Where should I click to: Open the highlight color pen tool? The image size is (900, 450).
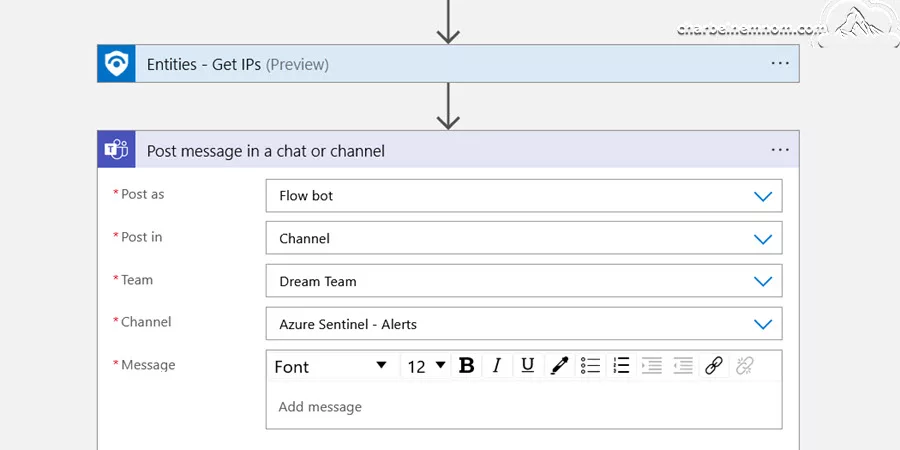(559, 365)
